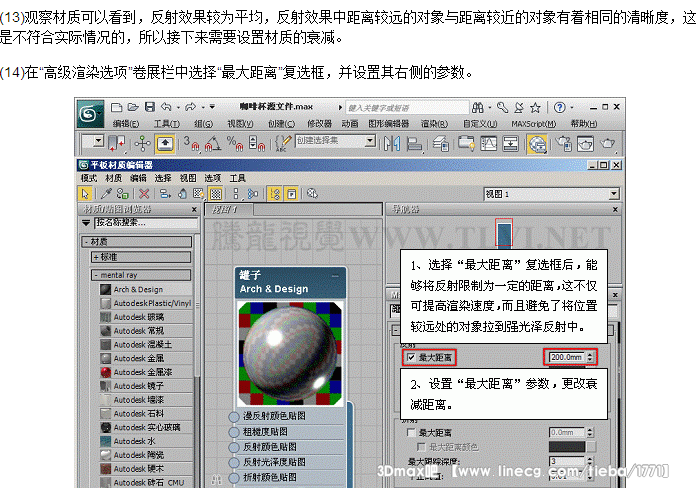Click Assign Material to Selection icon
The height and width of the screenshot is (488, 698).
[122, 194]
